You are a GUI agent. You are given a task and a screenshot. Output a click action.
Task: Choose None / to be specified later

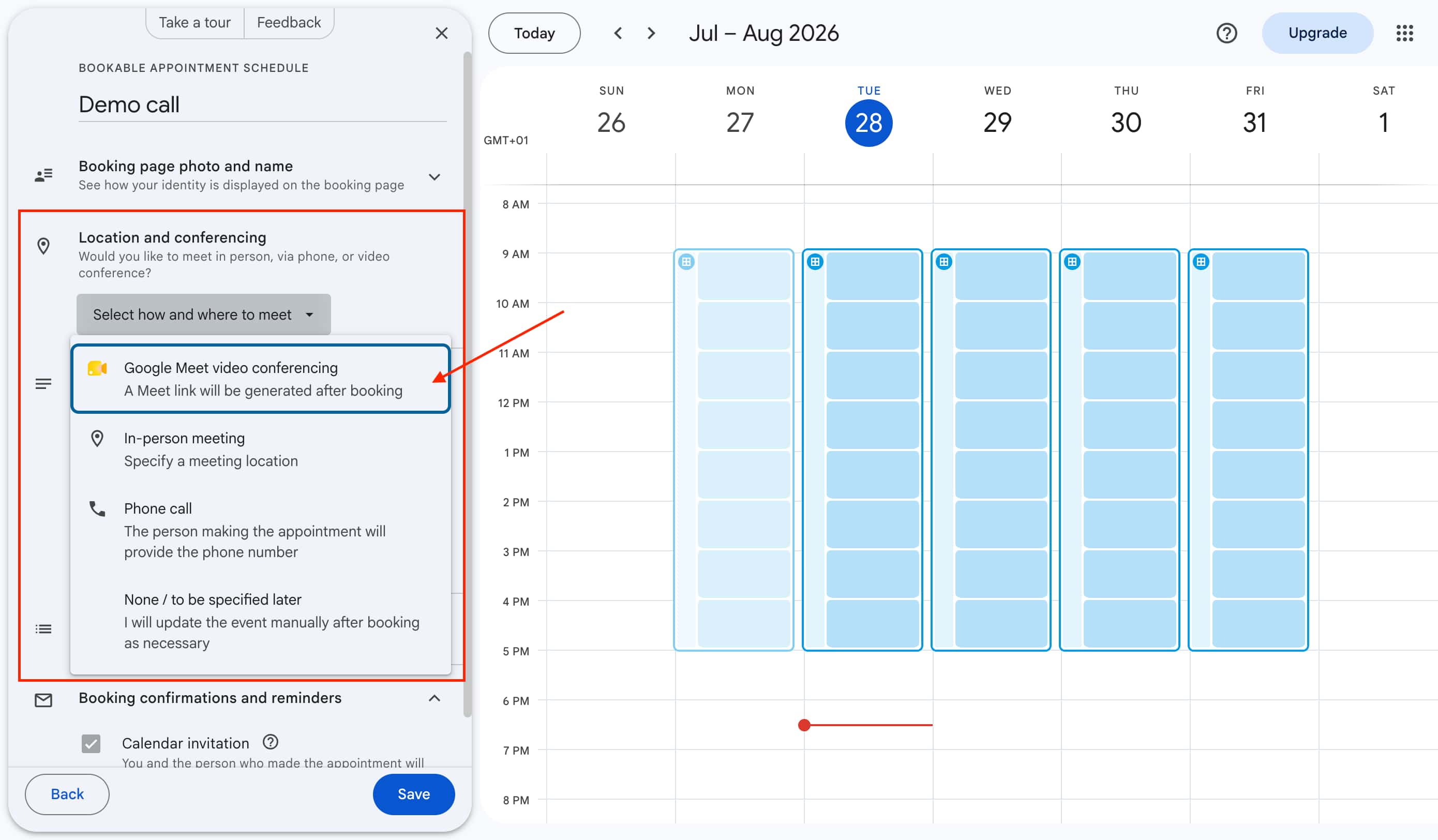tap(261, 621)
